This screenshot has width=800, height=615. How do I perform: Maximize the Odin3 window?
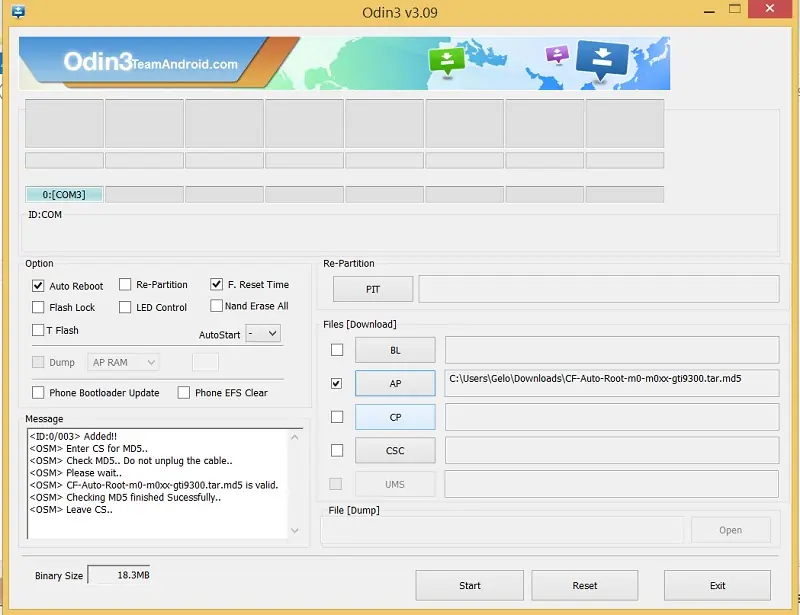coord(735,9)
